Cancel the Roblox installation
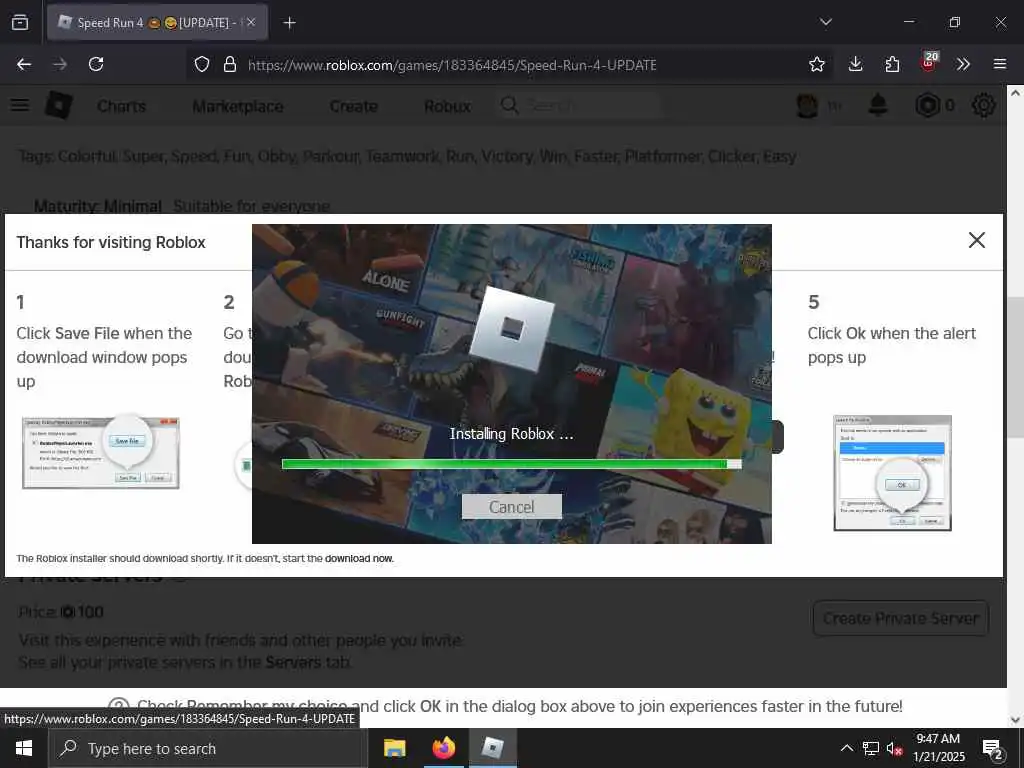 click(x=511, y=507)
